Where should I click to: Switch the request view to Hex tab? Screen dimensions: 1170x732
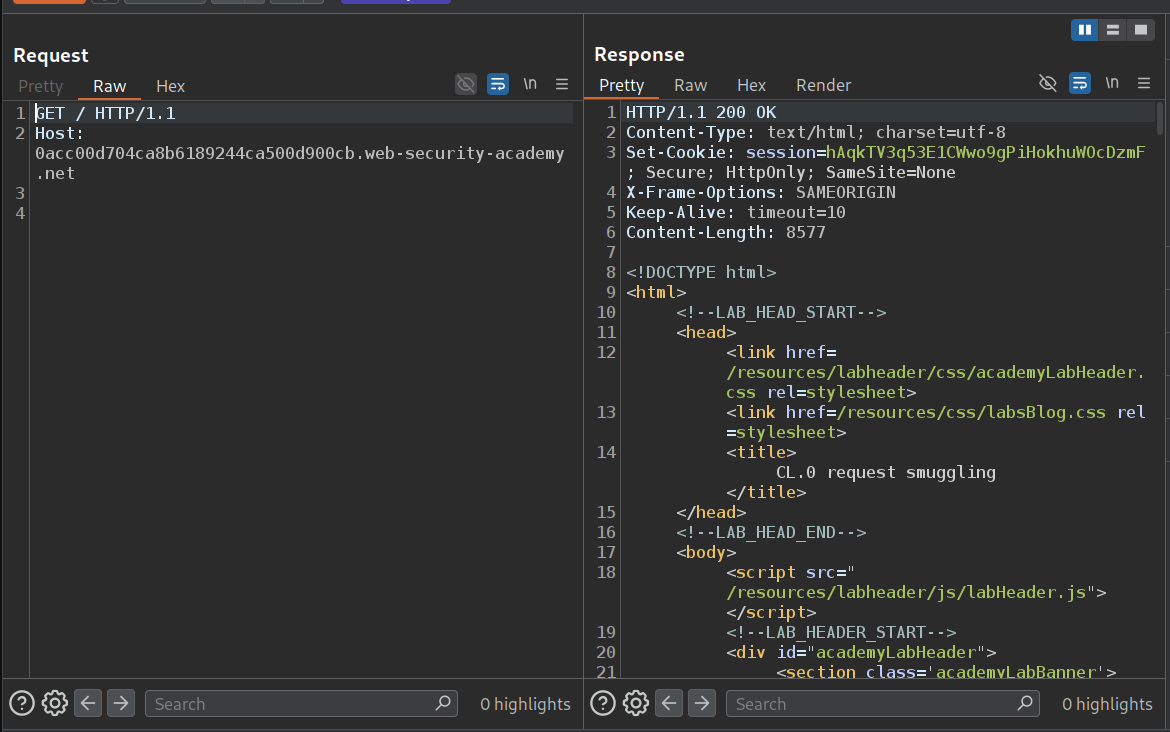click(170, 86)
